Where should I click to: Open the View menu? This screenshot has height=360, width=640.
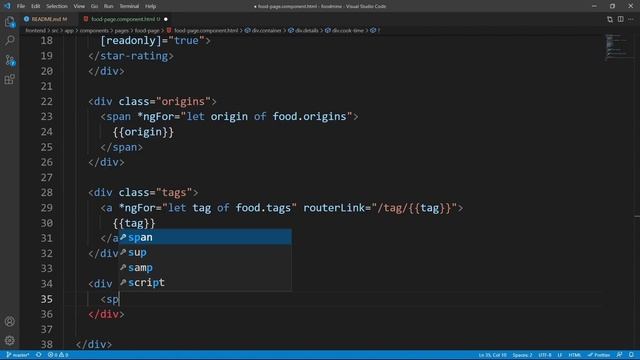[x=79, y=6]
